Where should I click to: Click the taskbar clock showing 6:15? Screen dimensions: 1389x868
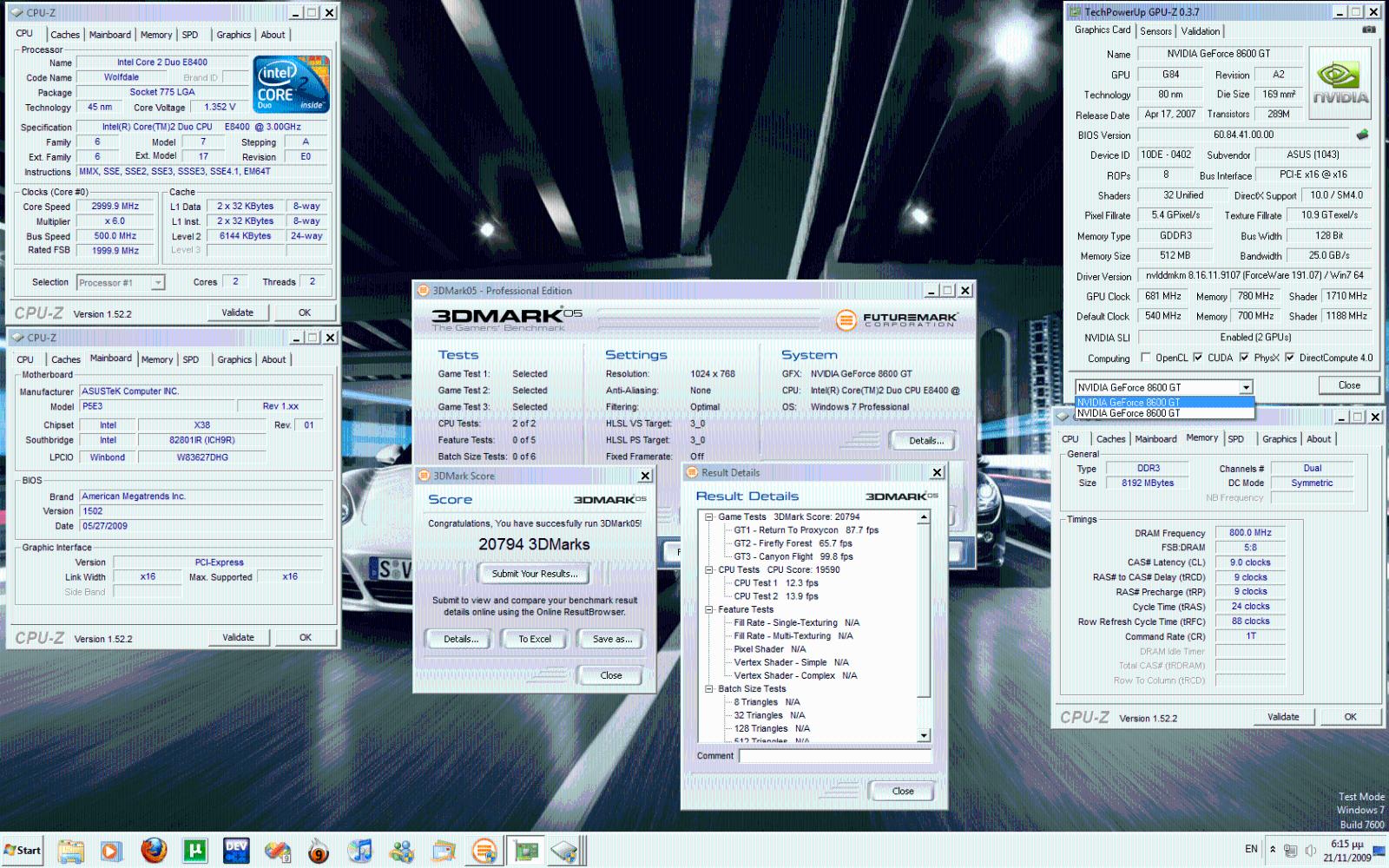click(x=1347, y=851)
